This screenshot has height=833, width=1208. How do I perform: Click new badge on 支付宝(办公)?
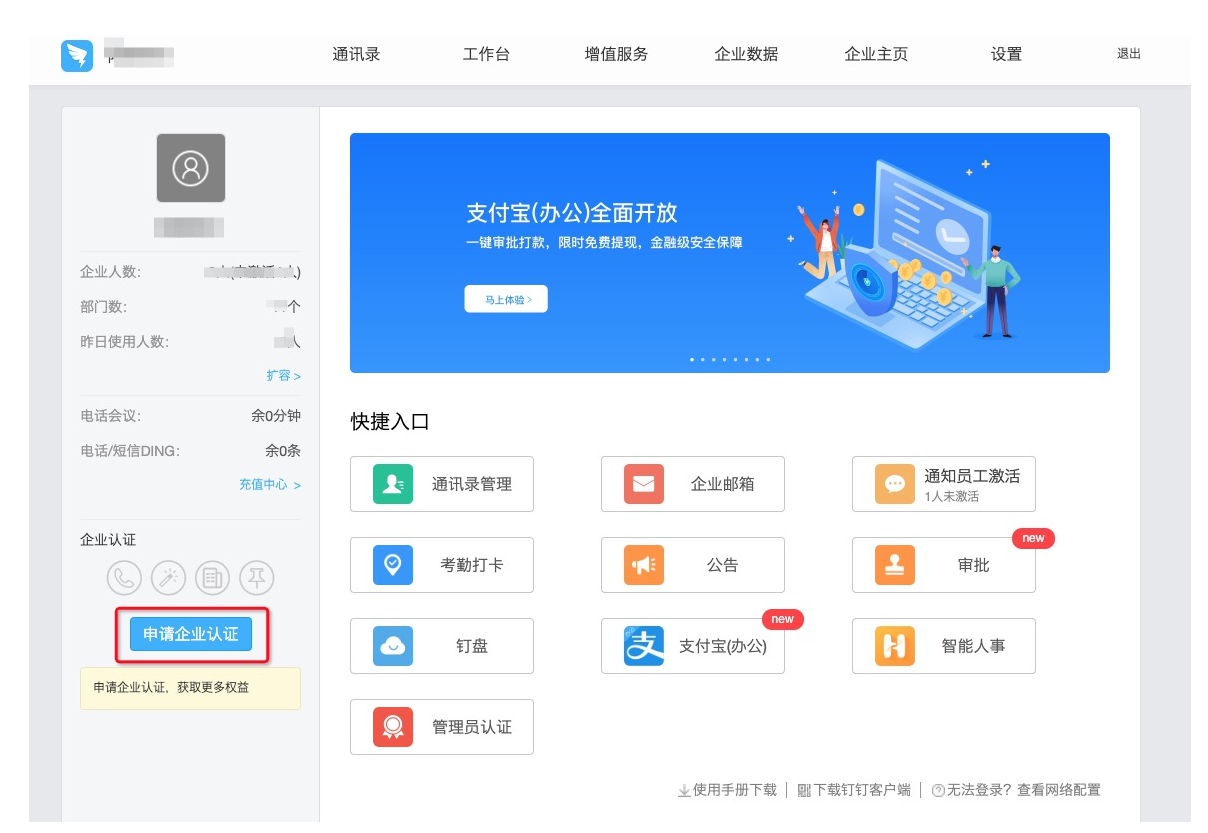pos(782,619)
